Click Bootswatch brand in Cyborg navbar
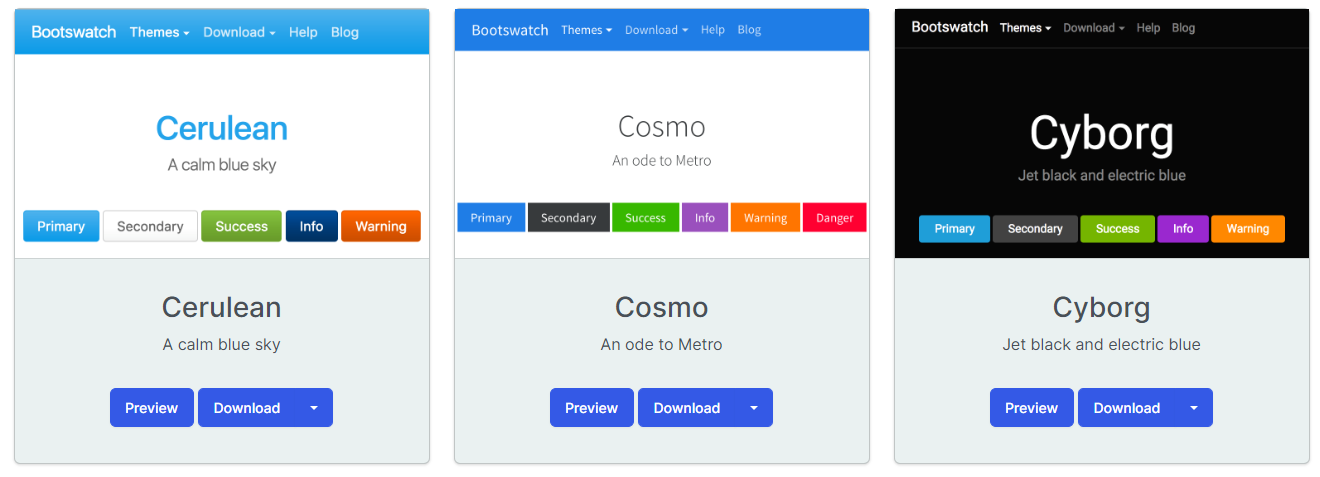 point(950,27)
